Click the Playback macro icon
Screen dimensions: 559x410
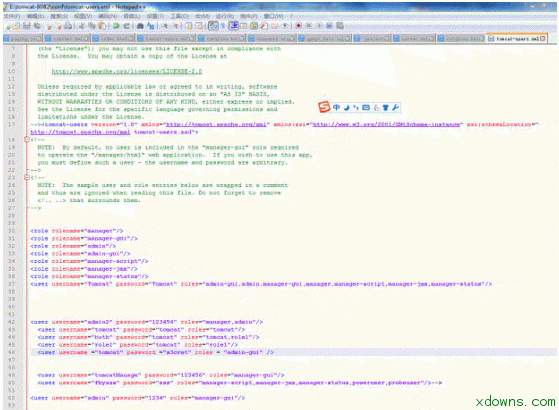pos(319,26)
